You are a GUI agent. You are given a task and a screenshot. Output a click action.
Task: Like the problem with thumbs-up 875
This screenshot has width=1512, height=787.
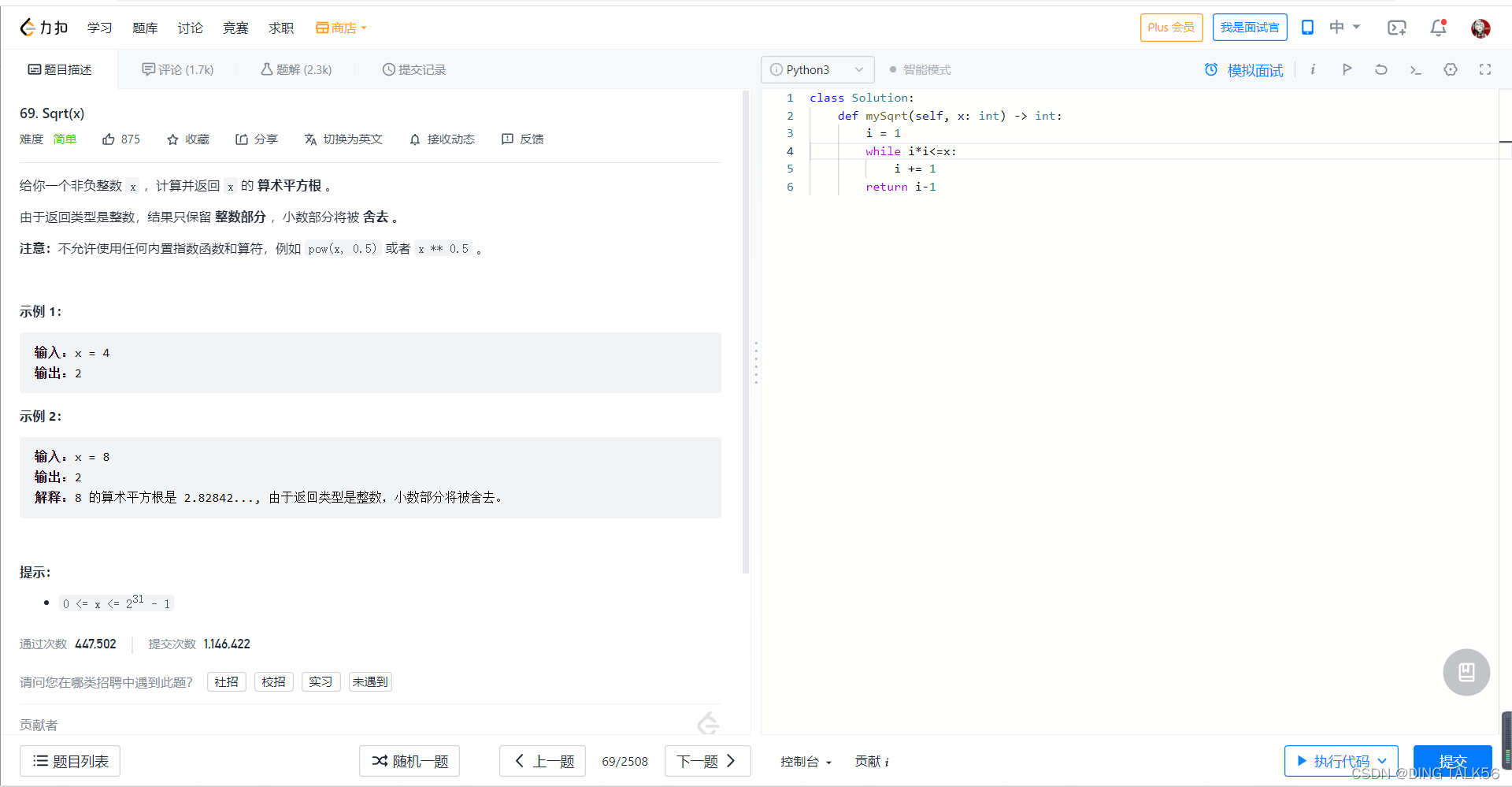tap(121, 139)
